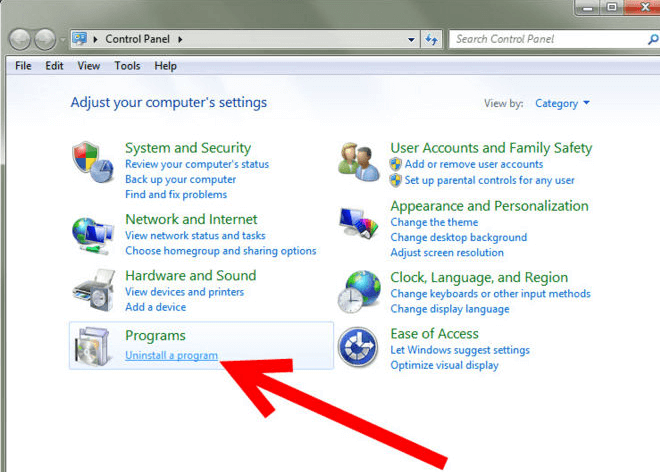Open Ease of Access category
The width and height of the screenshot is (660, 472).
coord(434,334)
